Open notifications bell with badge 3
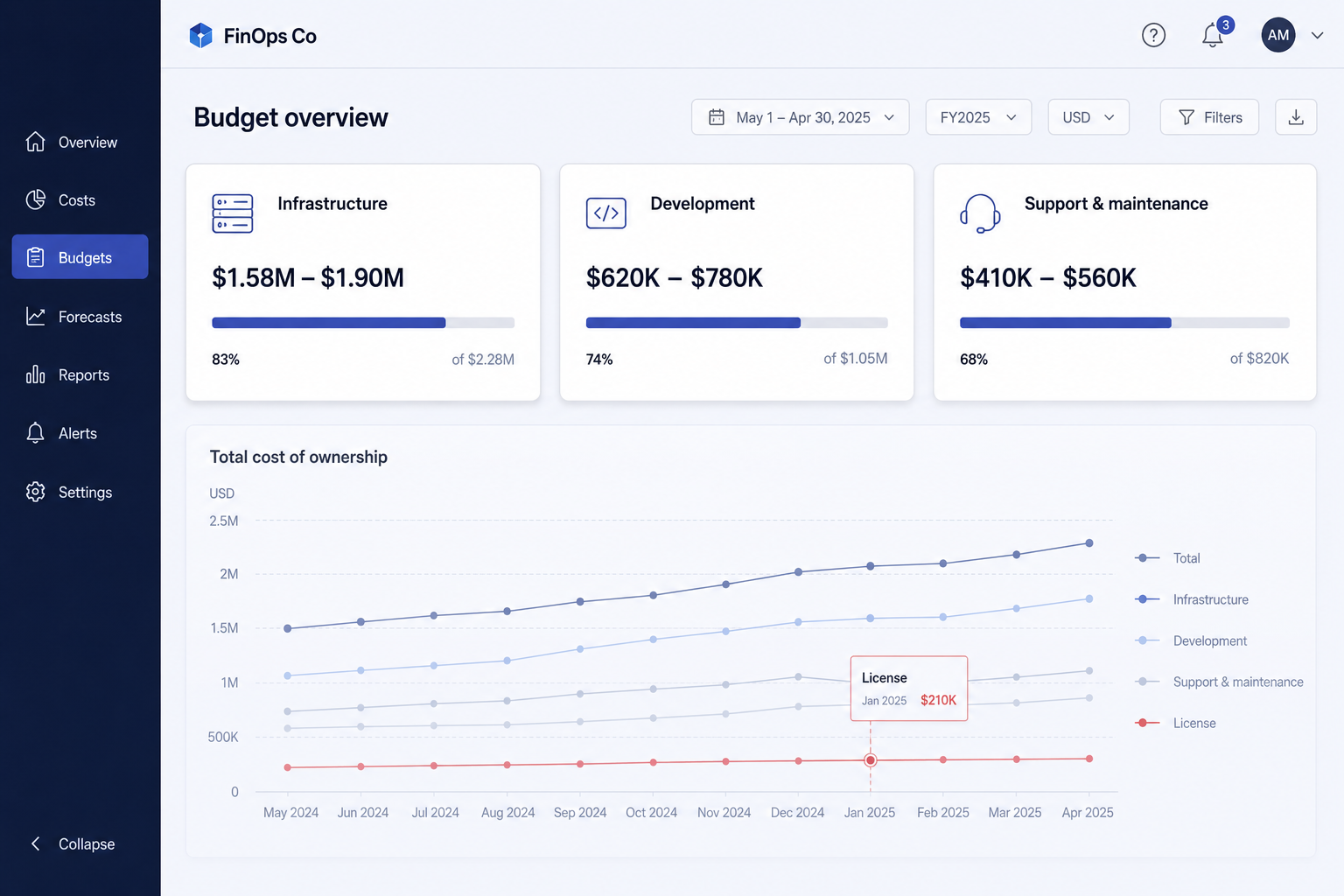 [x=1213, y=35]
